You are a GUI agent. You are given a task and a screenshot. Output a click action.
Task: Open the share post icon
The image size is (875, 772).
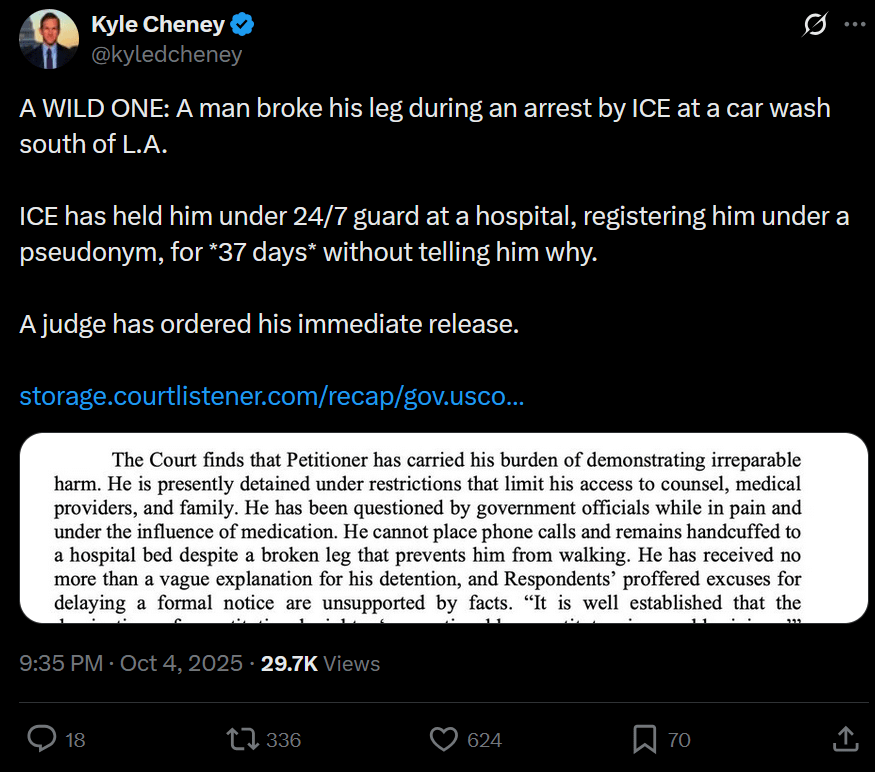[x=844, y=739]
